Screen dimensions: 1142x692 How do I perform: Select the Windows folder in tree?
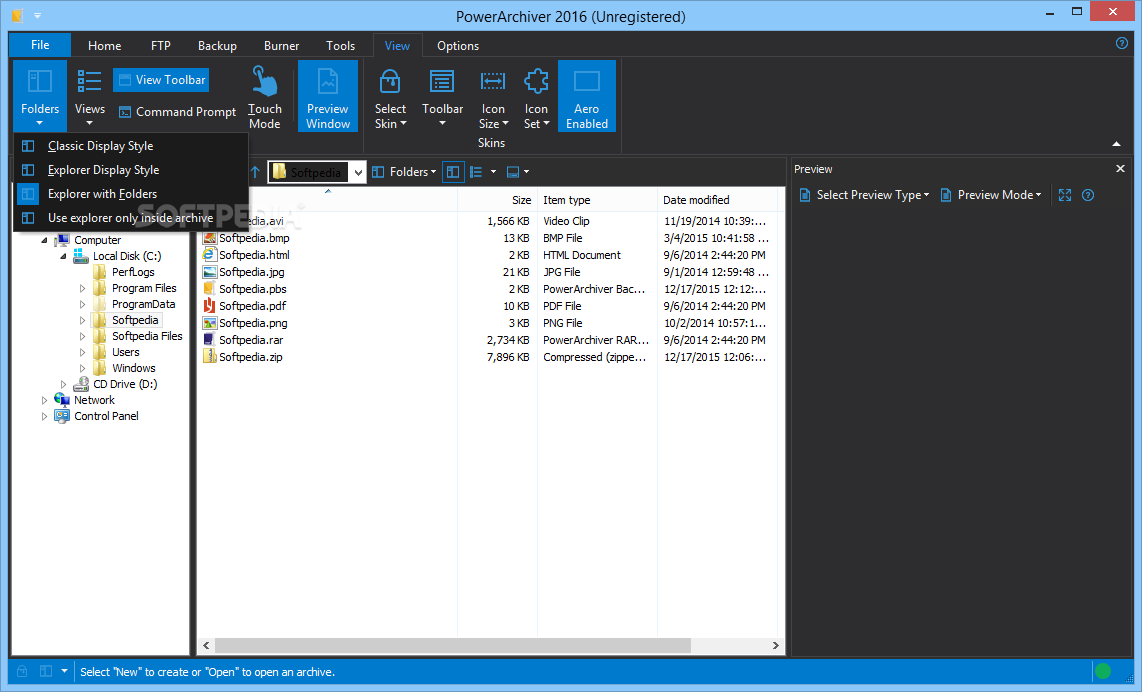(133, 368)
